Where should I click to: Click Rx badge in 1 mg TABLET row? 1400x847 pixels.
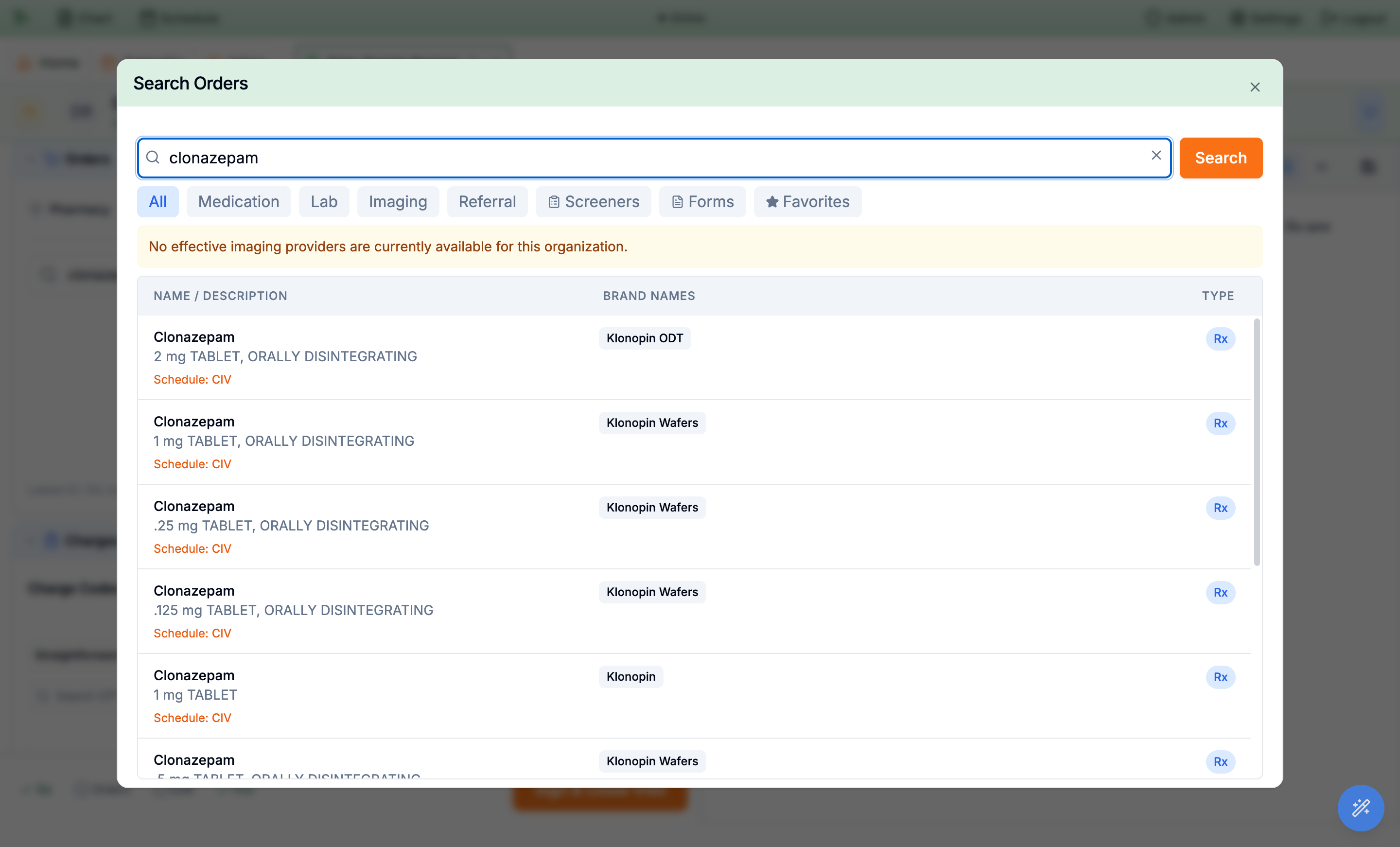coord(1221,678)
